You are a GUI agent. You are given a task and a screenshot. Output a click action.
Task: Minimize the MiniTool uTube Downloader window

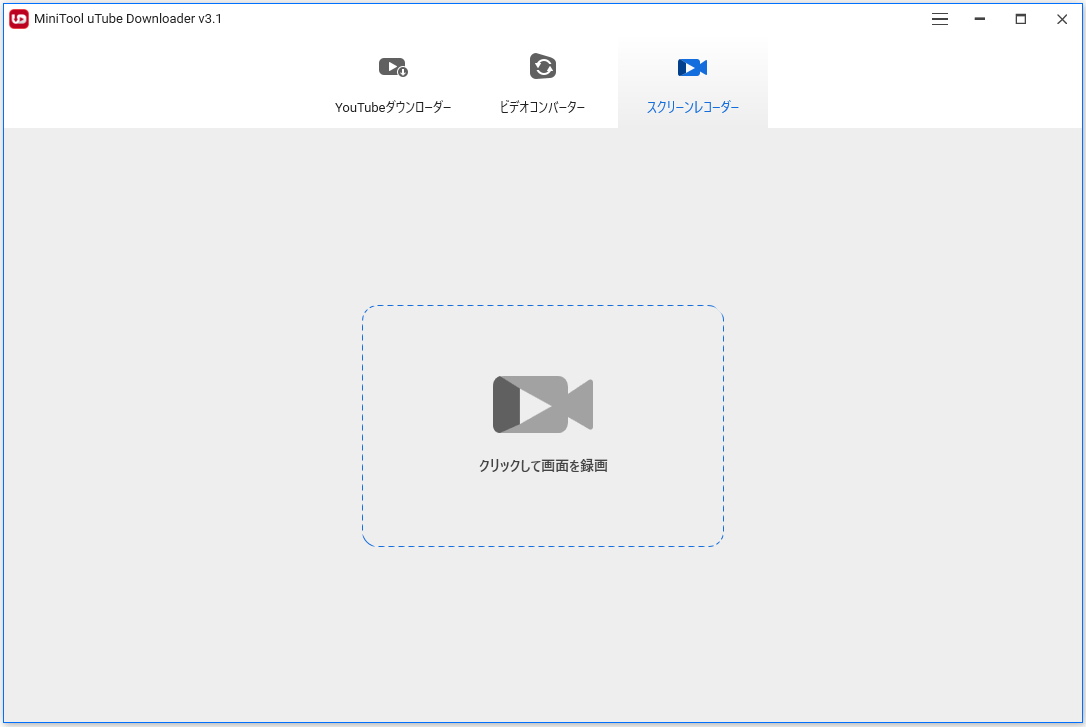(x=979, y=19)
